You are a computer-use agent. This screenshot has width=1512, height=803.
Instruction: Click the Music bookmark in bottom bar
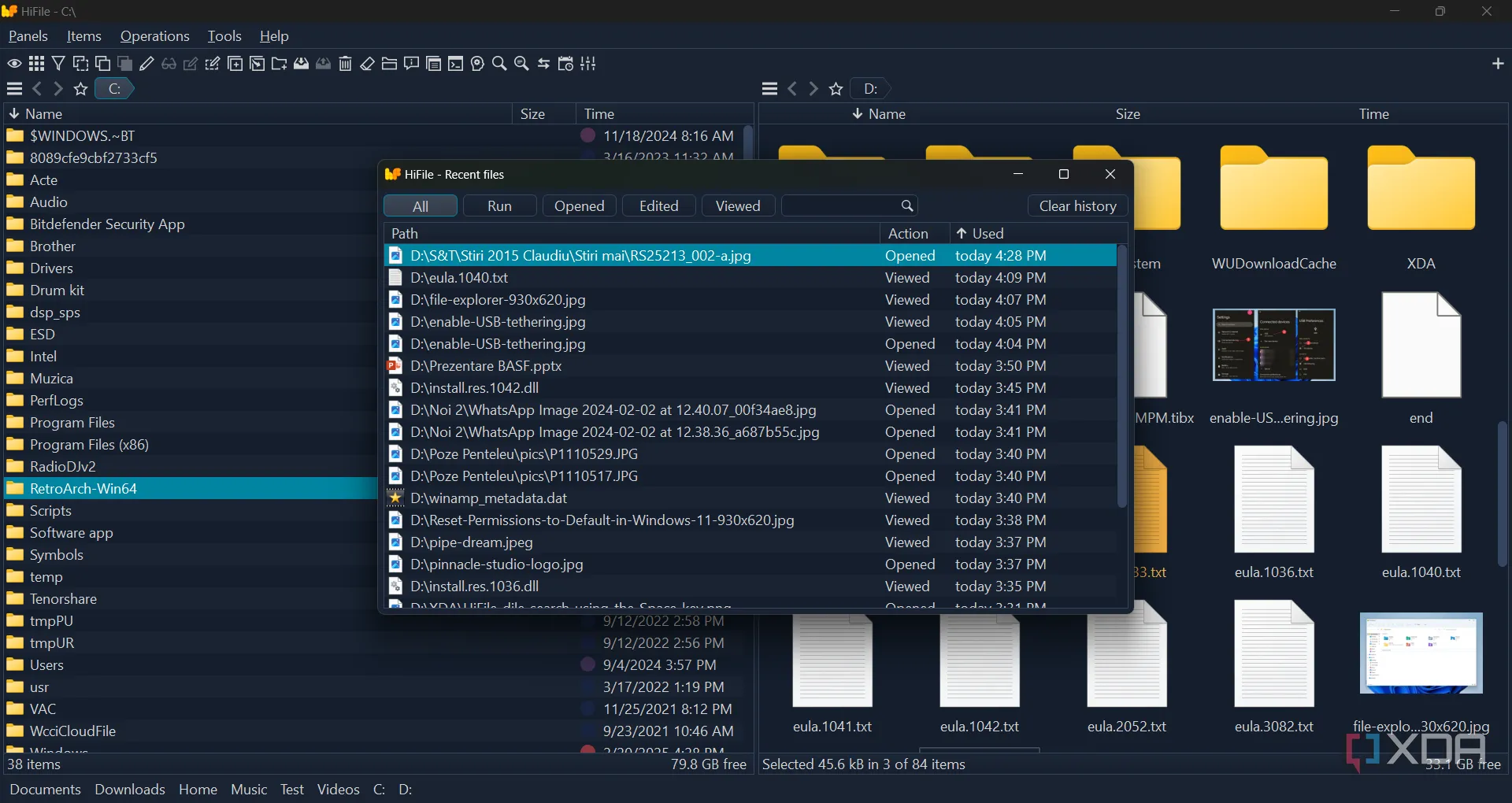pyautogui.click(x=249, y=790)
